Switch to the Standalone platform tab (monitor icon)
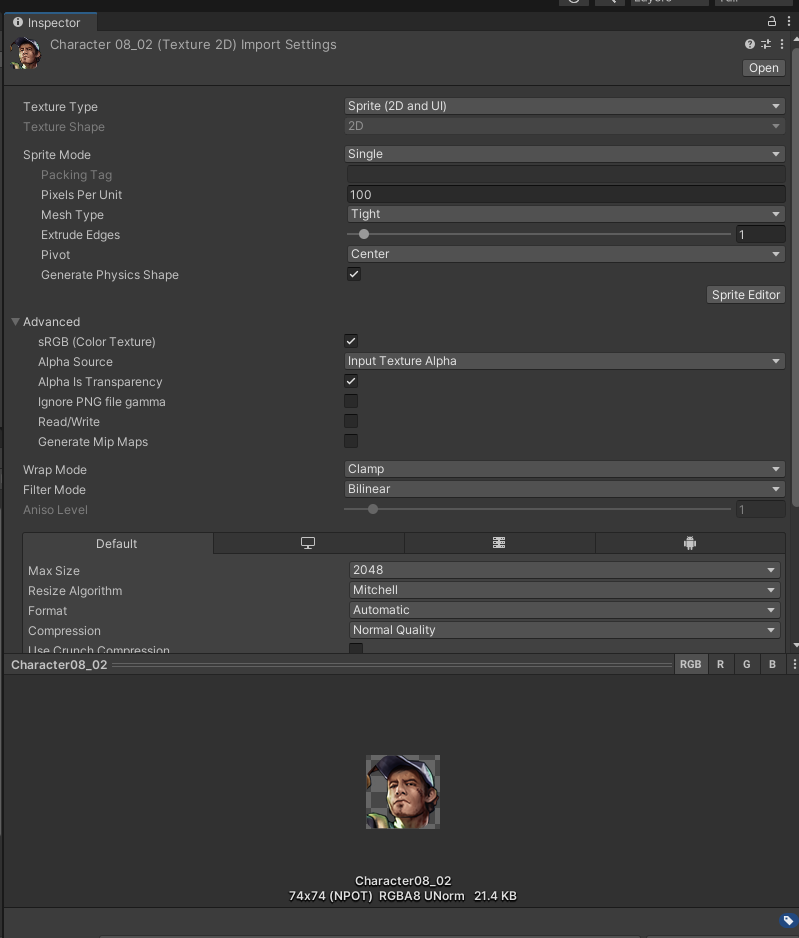The image size is (799, 938). 306,543
